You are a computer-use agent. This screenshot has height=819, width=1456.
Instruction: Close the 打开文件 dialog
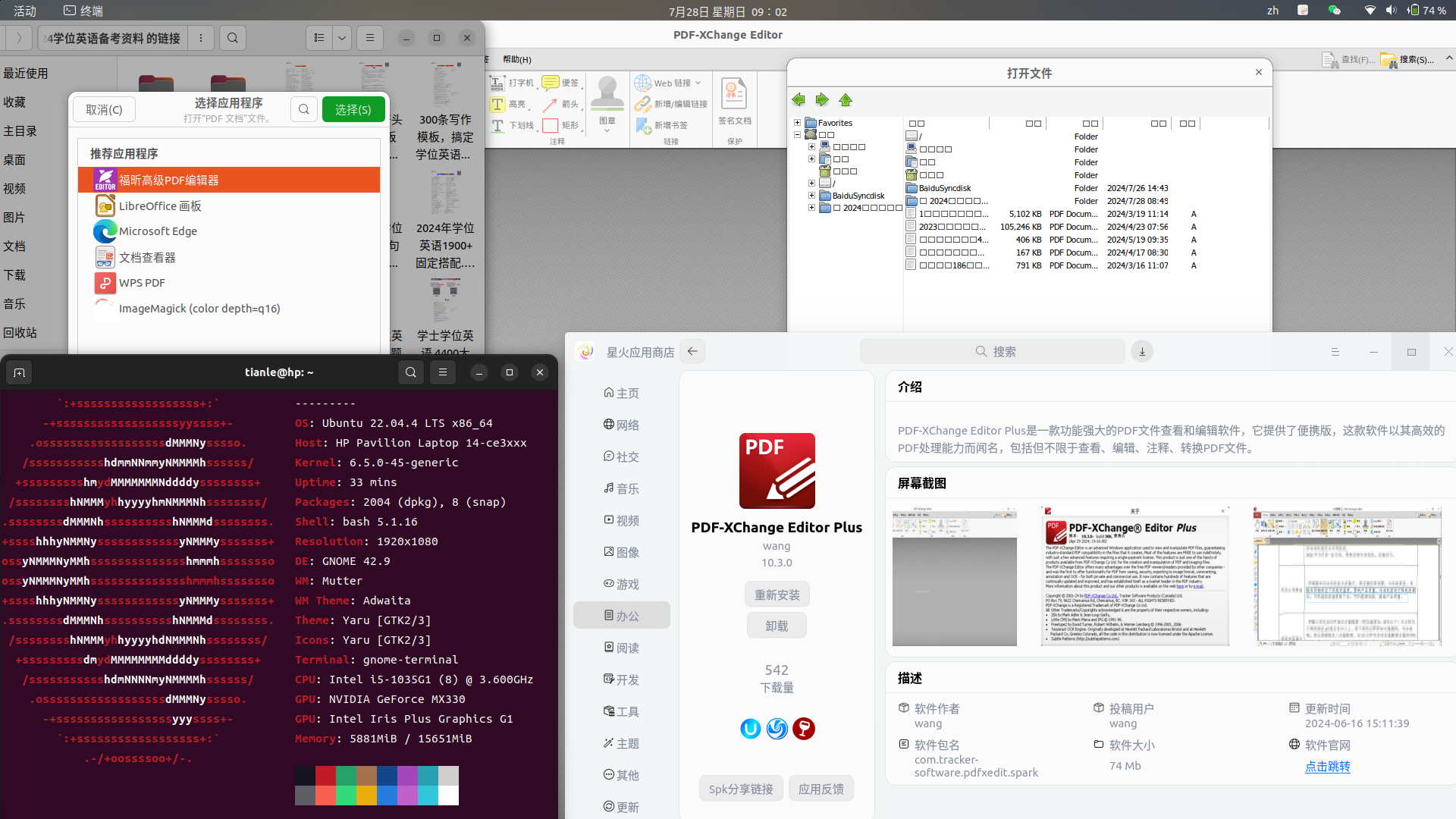click(x=1259, y=72)
